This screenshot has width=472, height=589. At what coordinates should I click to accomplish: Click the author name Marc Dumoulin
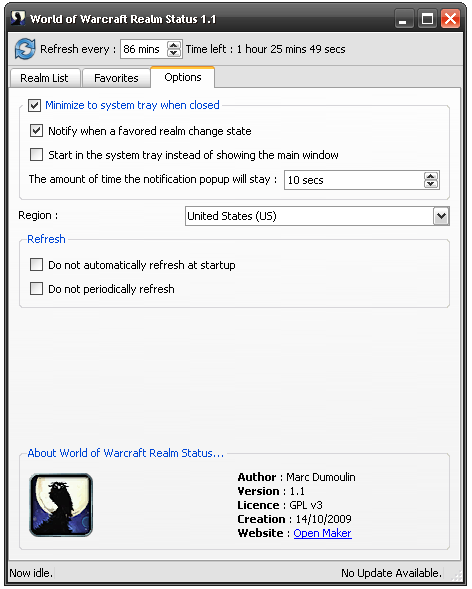point(321,477)
